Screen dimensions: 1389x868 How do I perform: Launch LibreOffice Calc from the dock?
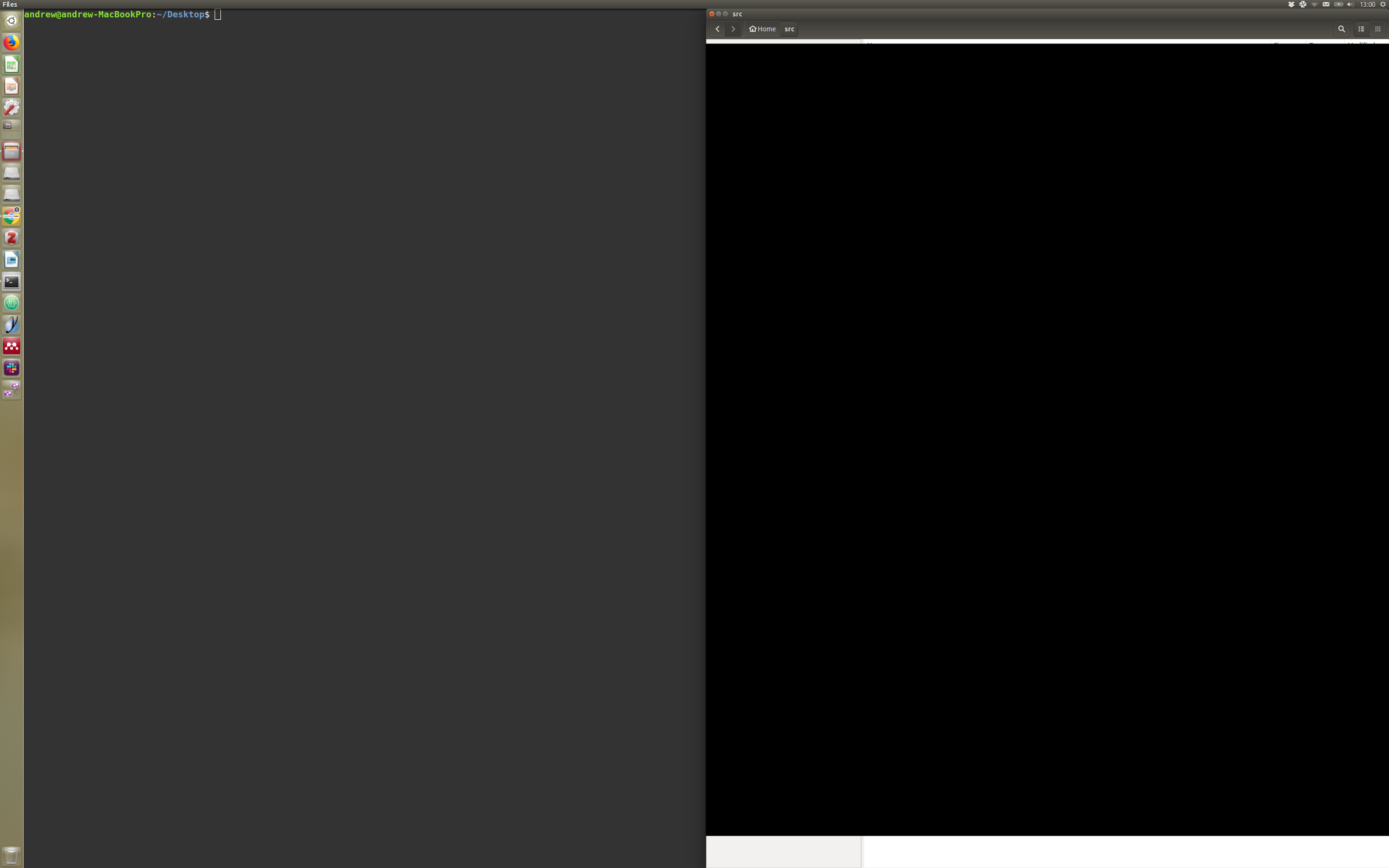[12, 64]
